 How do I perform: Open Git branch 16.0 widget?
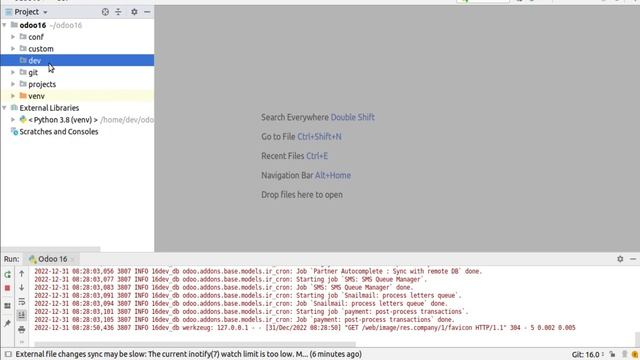(588, 354)
